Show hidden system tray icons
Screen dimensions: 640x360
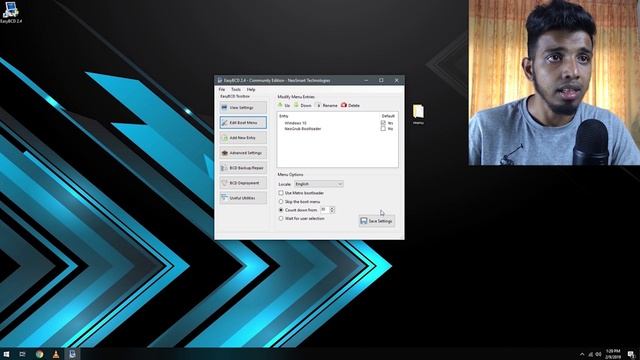(582, 354)
